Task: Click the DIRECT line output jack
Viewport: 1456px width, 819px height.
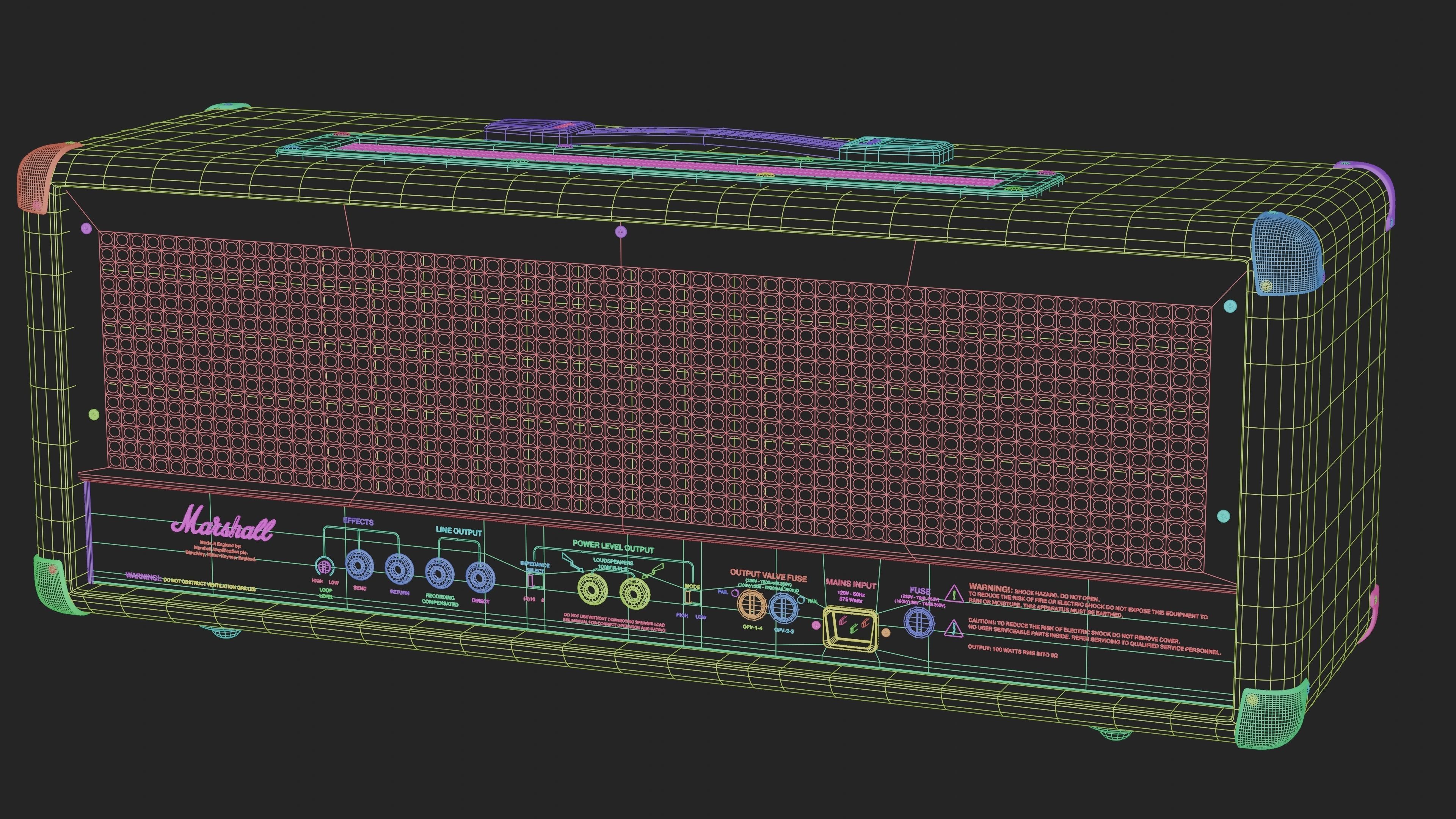Action: point(480,577)
